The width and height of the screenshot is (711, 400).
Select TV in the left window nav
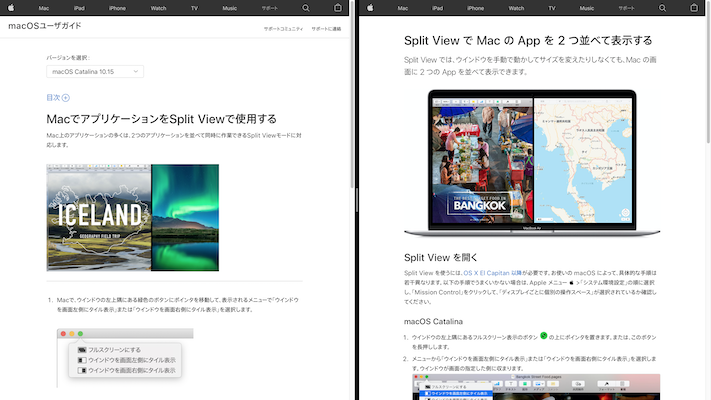195,8
